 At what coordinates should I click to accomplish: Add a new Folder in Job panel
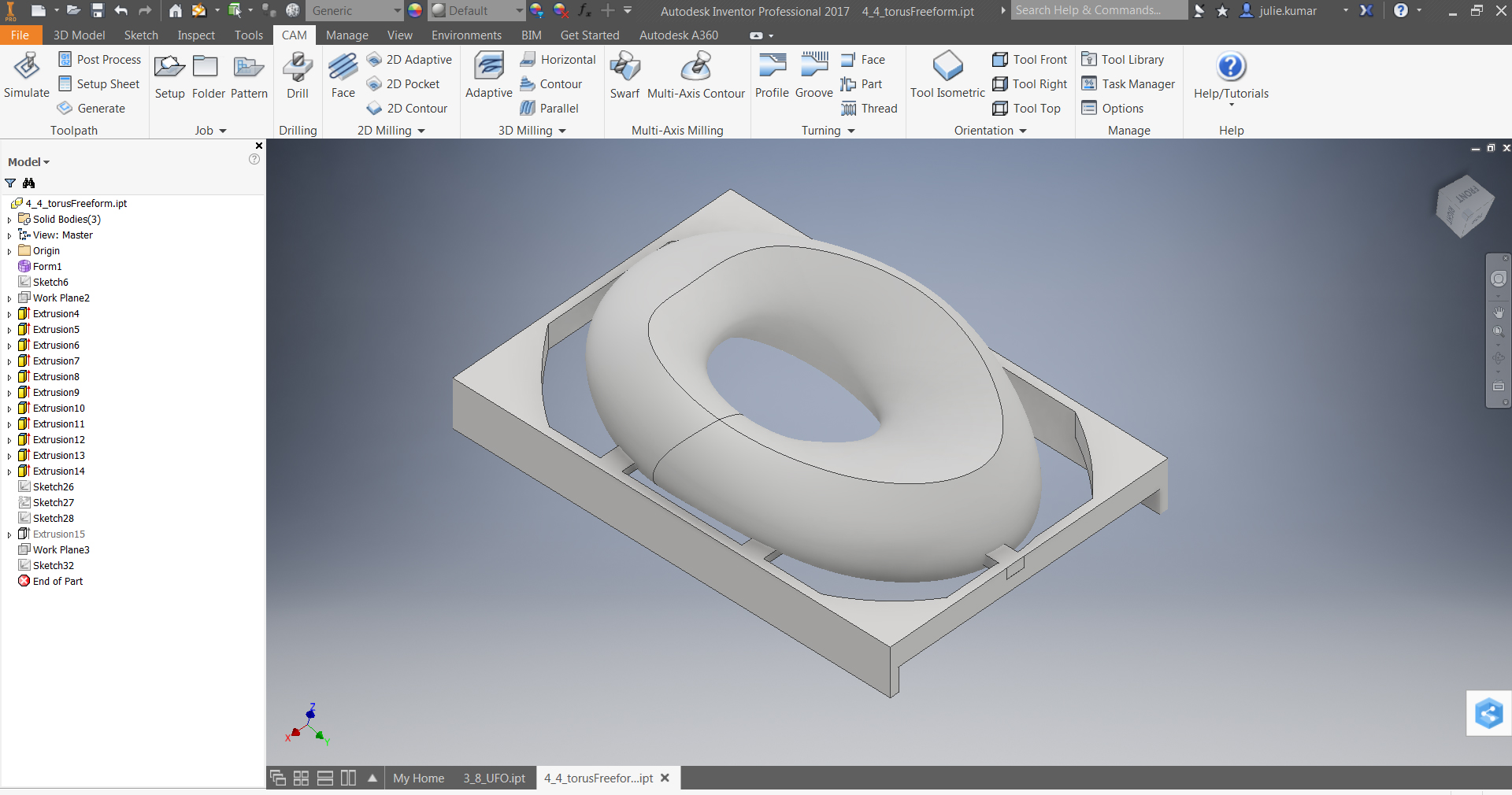(208, 76)
